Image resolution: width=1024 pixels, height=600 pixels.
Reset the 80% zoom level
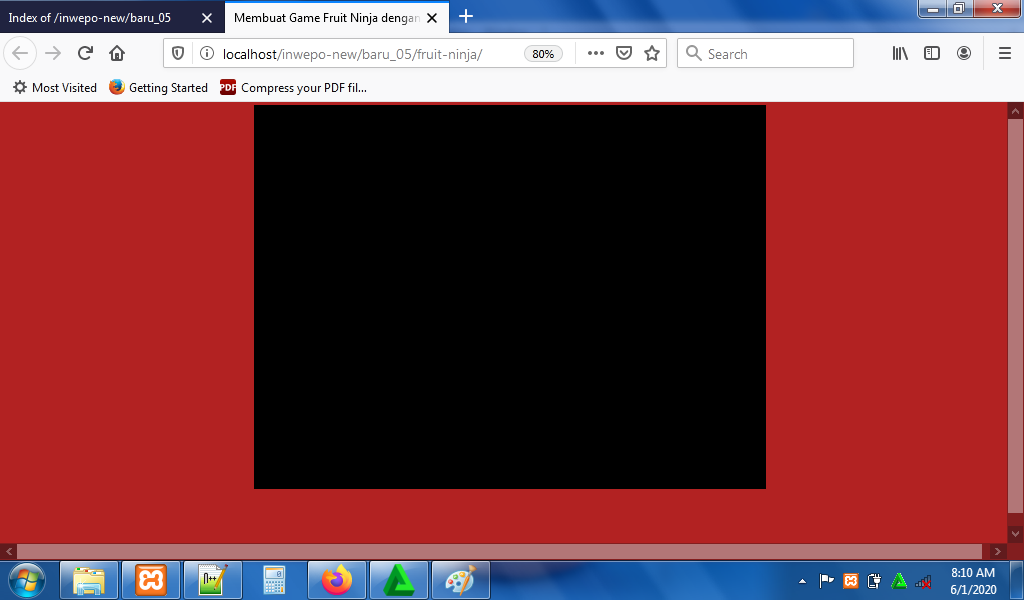tap(543, 54)
